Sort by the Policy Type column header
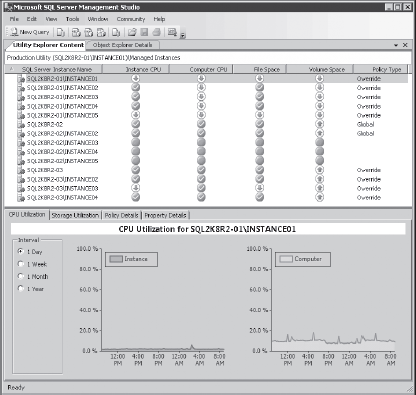 point(380,69)
